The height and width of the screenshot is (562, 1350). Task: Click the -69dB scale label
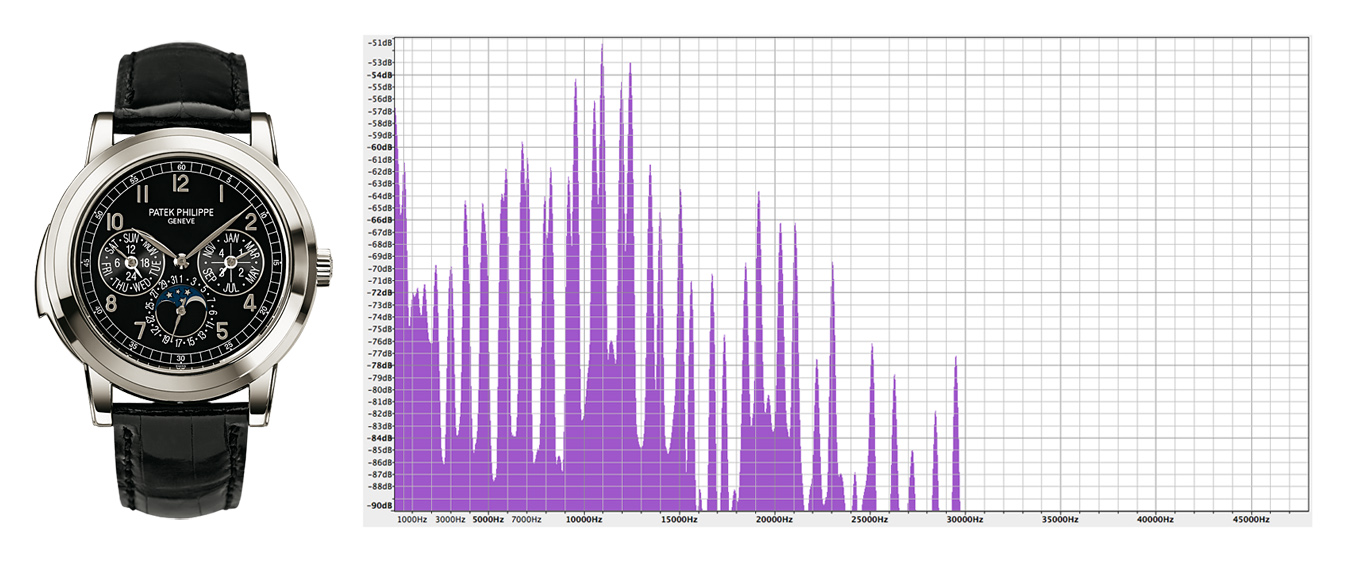(x=380, y=256)
